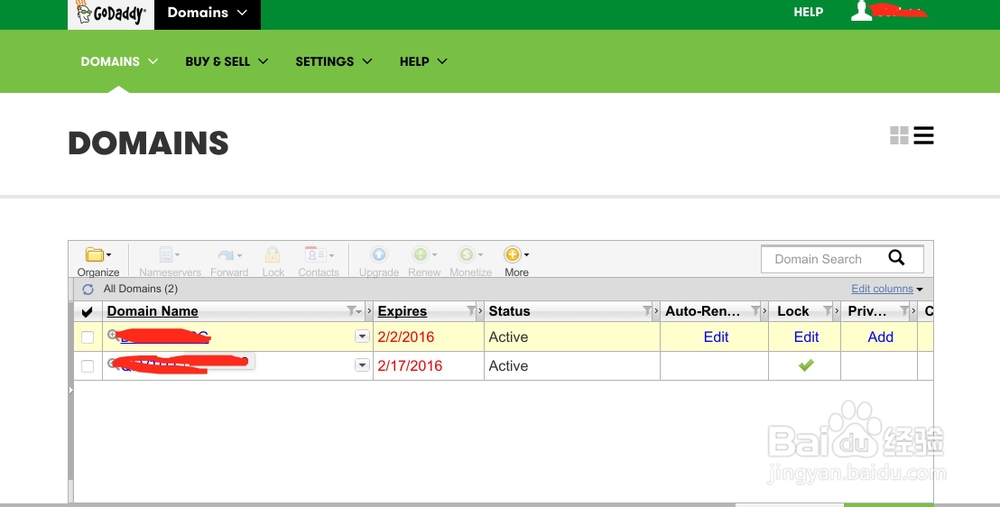Click the Privacy column filter icon
The height and width of the screenshot is (507, 1000).
tap(904, 311)
